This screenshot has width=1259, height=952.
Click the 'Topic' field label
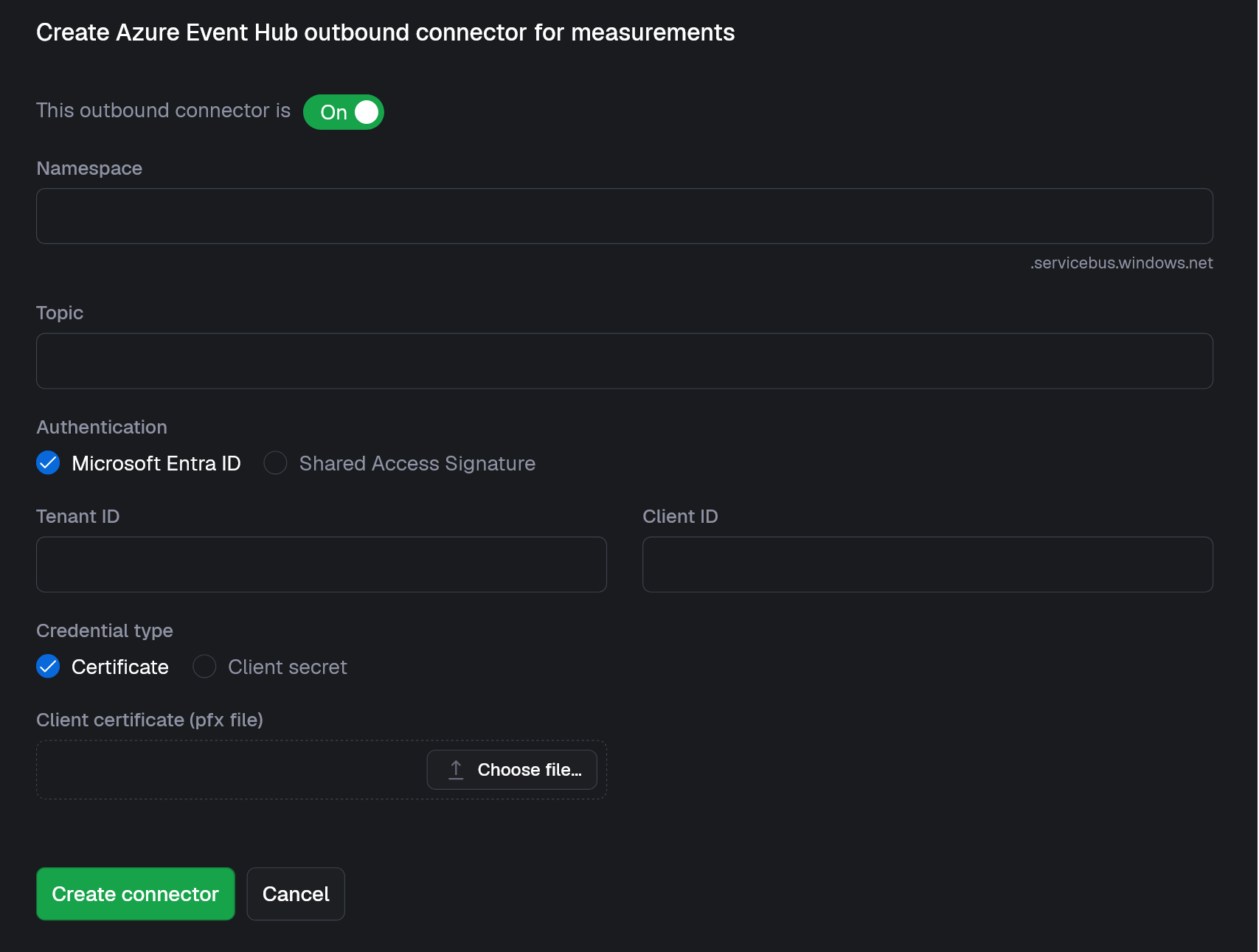tap(60, 313)
